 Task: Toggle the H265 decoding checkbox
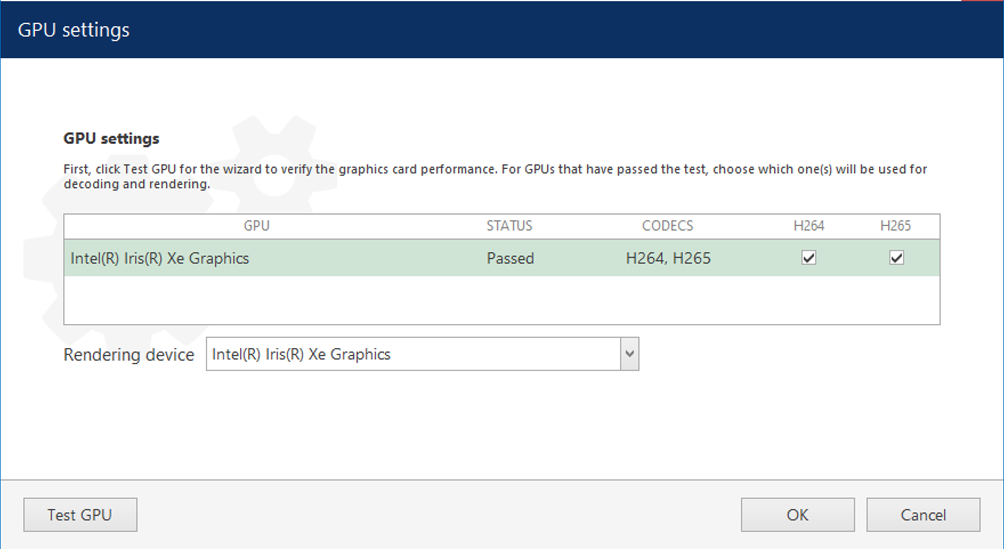point(897,258)
